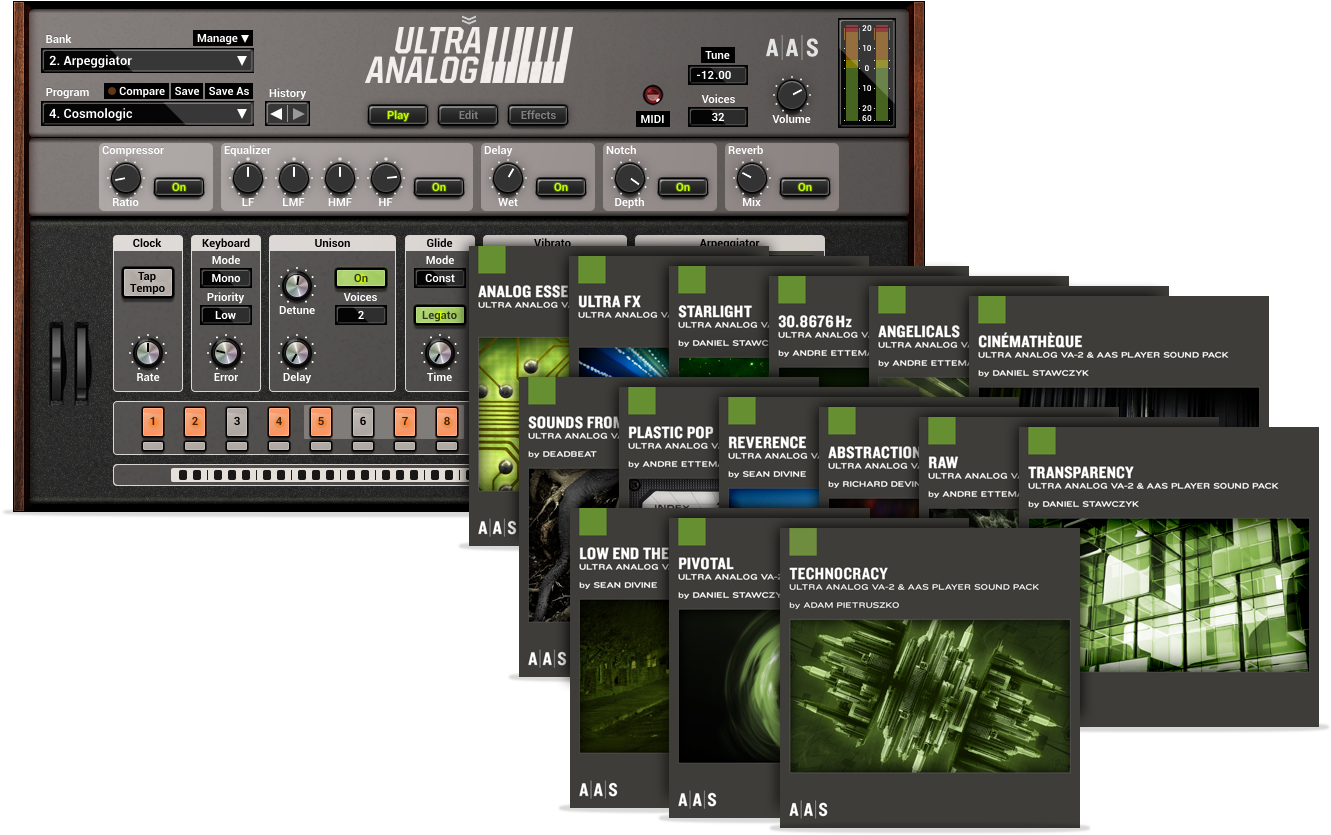
Task: Click the MIDI activity indicator
Action: tap(652, 96)
